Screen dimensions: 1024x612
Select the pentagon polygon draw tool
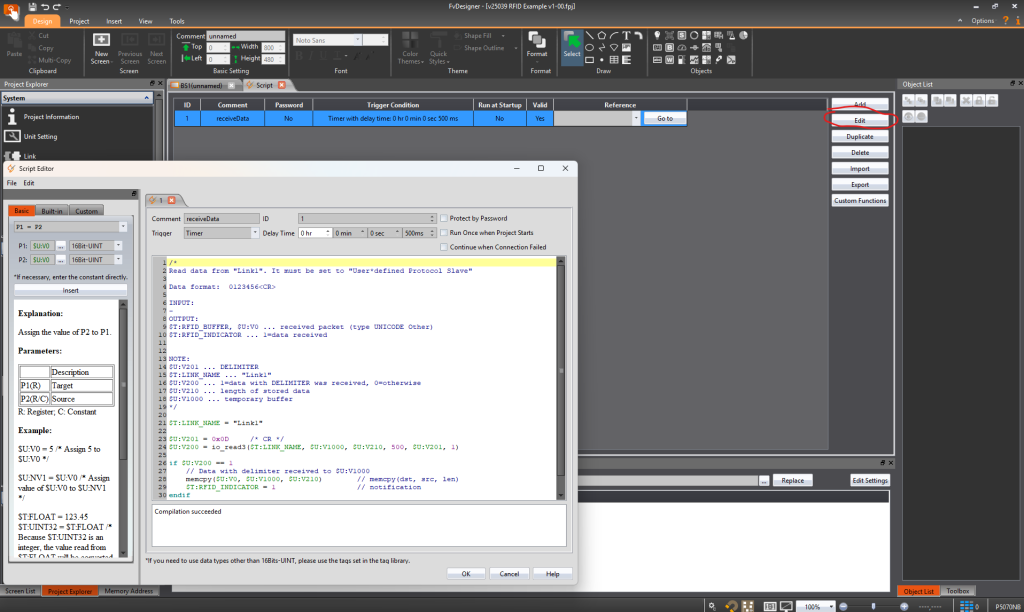pos(604,35)
